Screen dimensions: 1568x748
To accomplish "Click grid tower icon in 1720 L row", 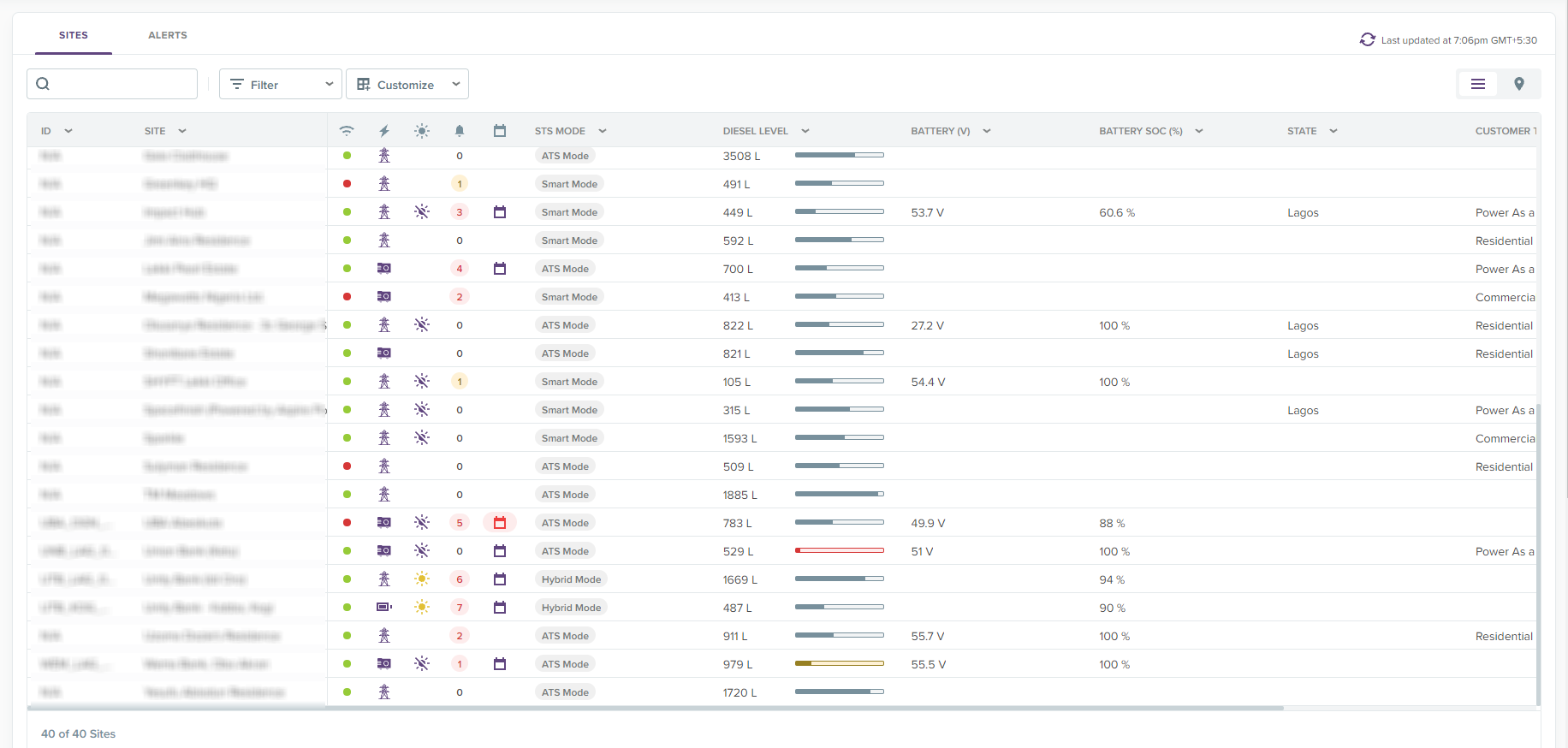I will 384,692.
